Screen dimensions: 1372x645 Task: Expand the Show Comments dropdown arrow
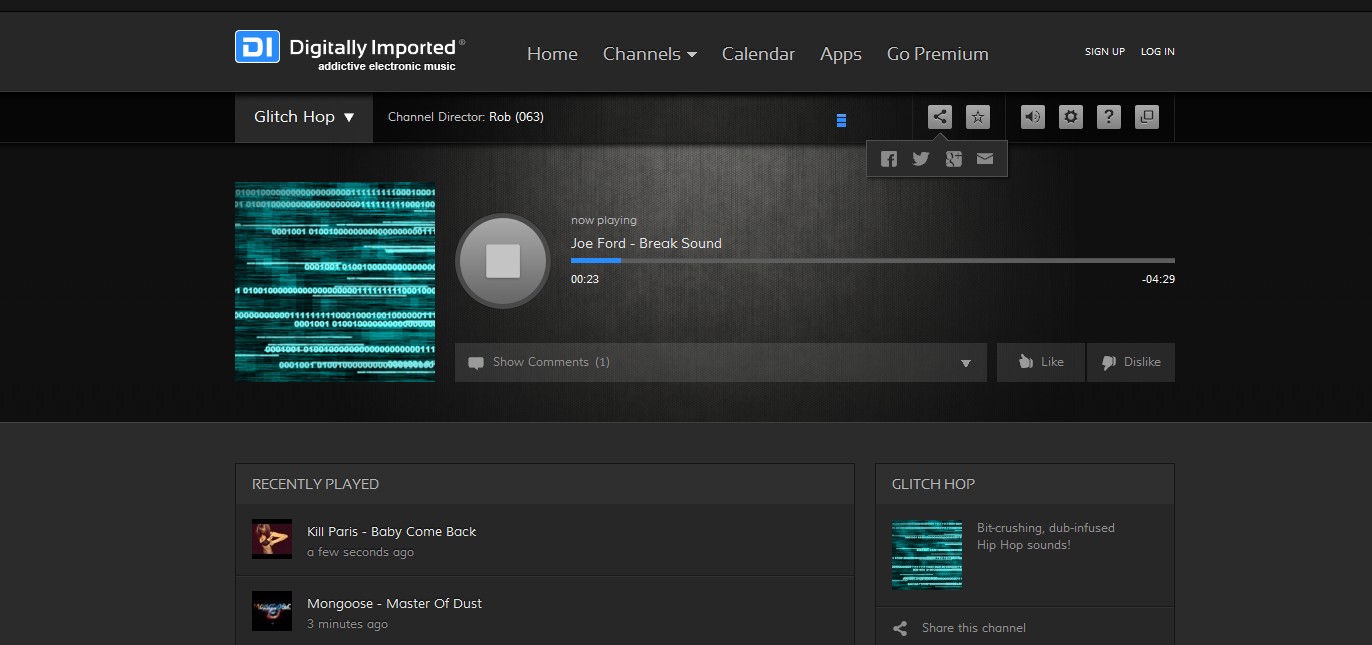[966, 363]
